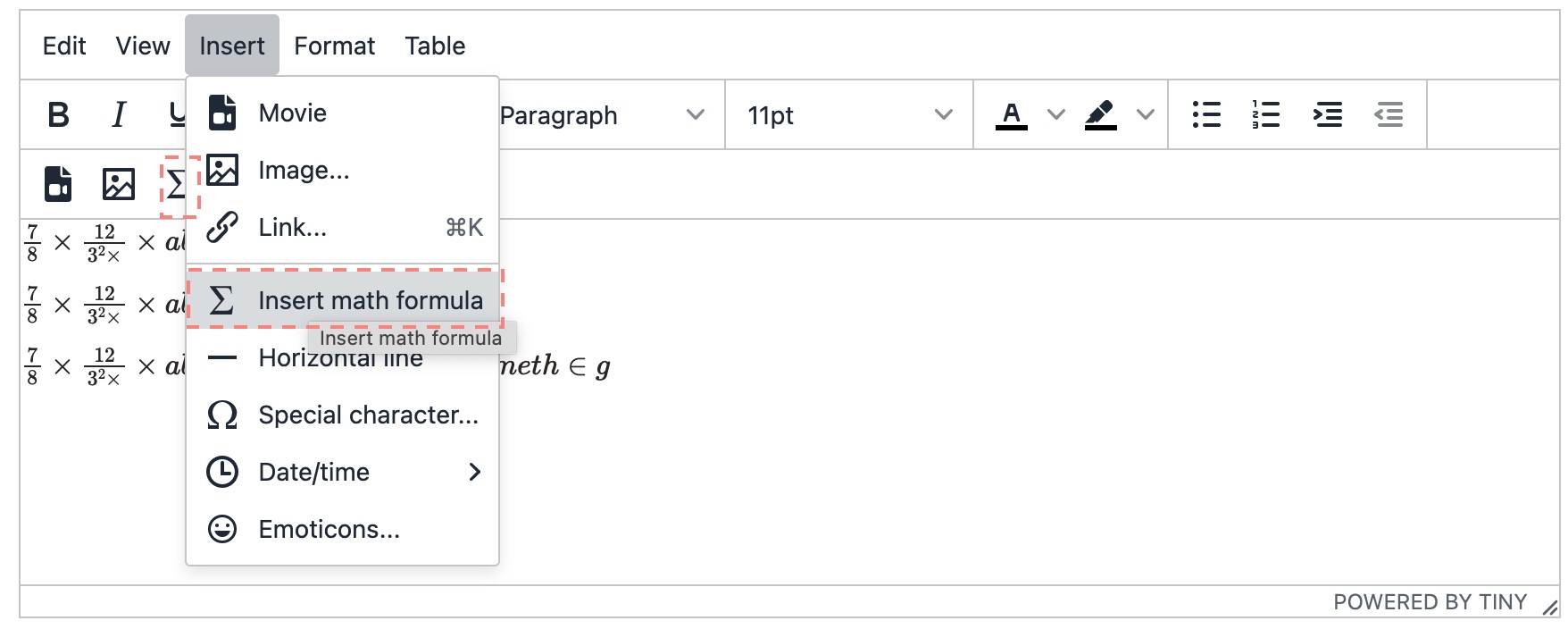Increase indent of the paragraph
Image resolution: width=1568 pixels, height=629 pixels.
[1328, 114]
